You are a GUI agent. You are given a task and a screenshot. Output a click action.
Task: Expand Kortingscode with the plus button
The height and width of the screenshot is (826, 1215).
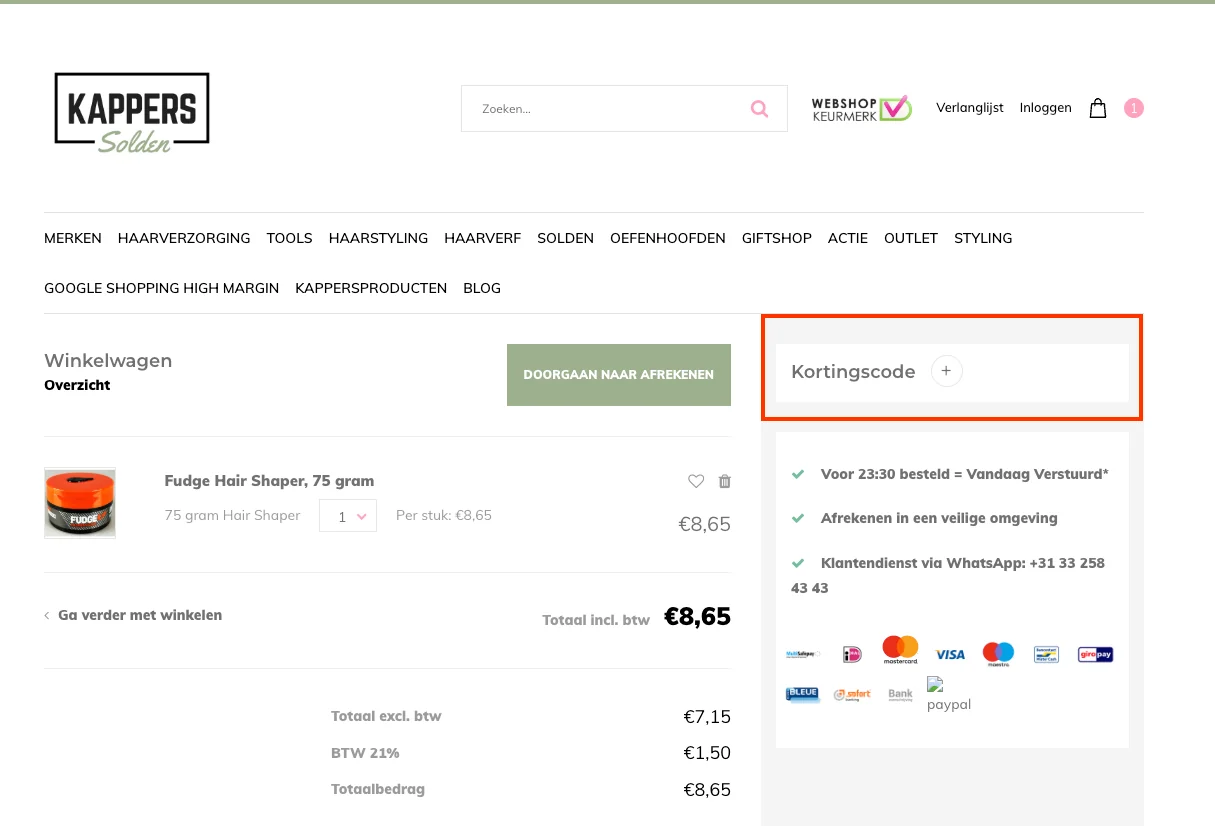(946, 371)
